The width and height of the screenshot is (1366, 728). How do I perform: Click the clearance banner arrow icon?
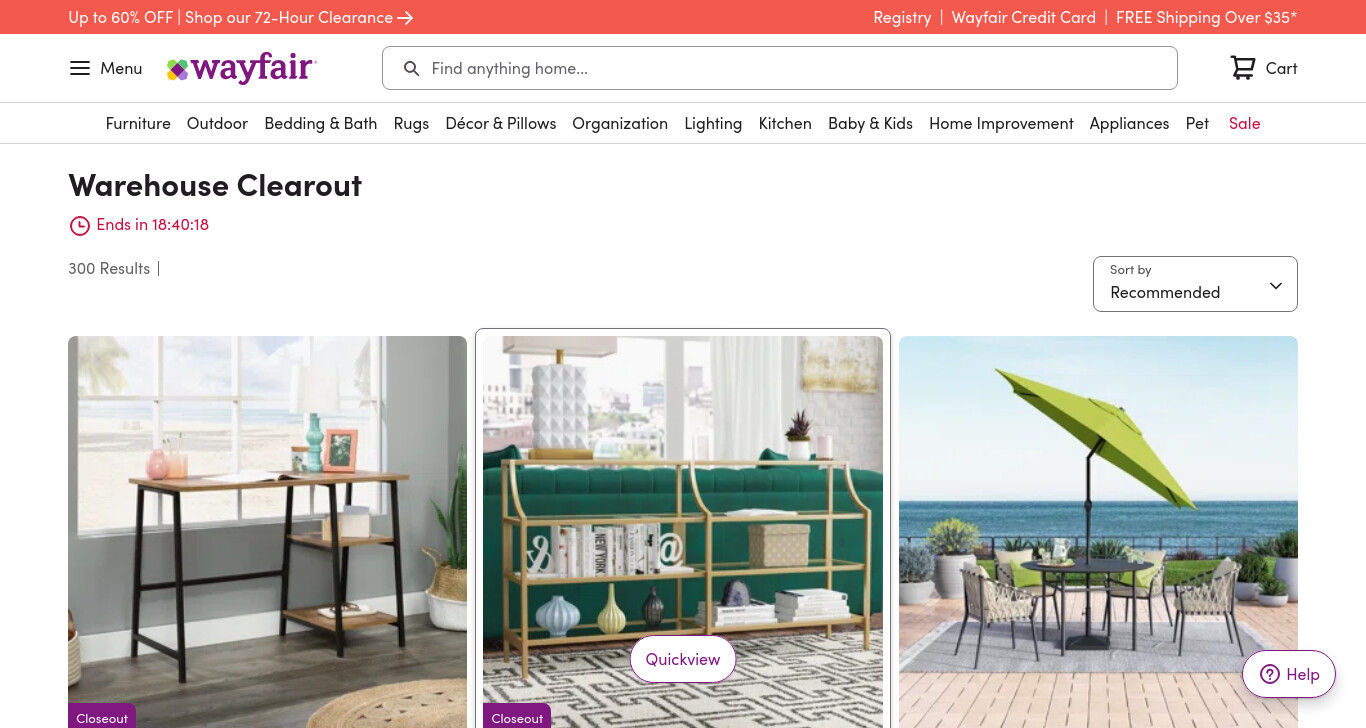point(405,18)
